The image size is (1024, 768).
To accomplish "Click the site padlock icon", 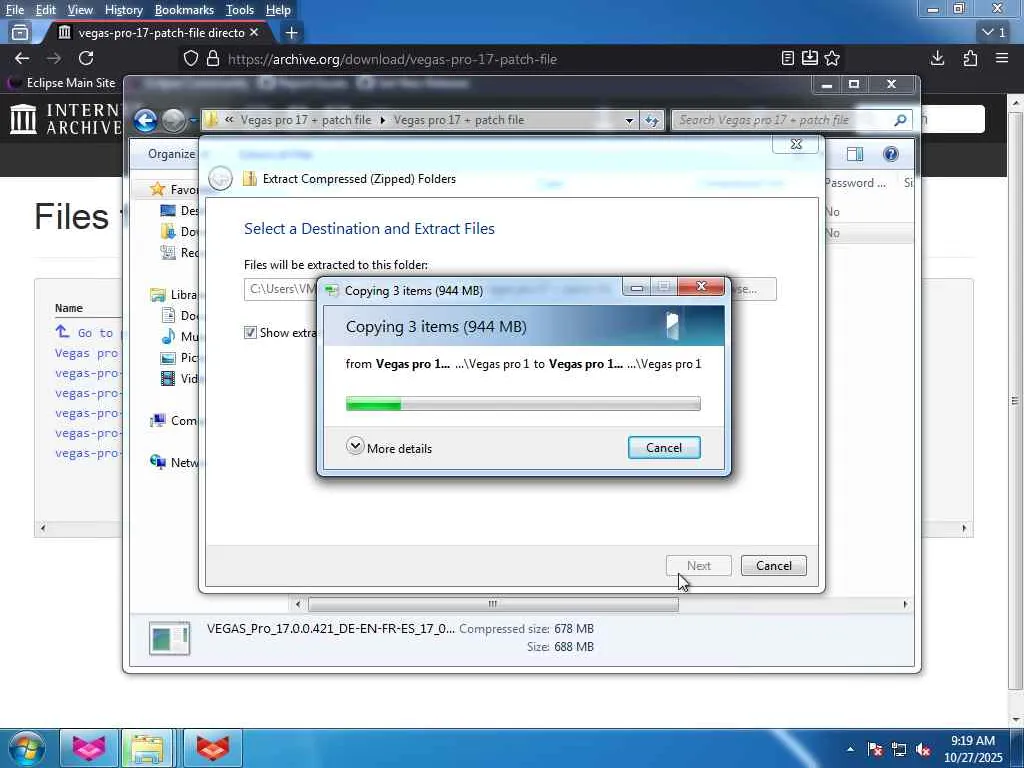I will (213, 59).
